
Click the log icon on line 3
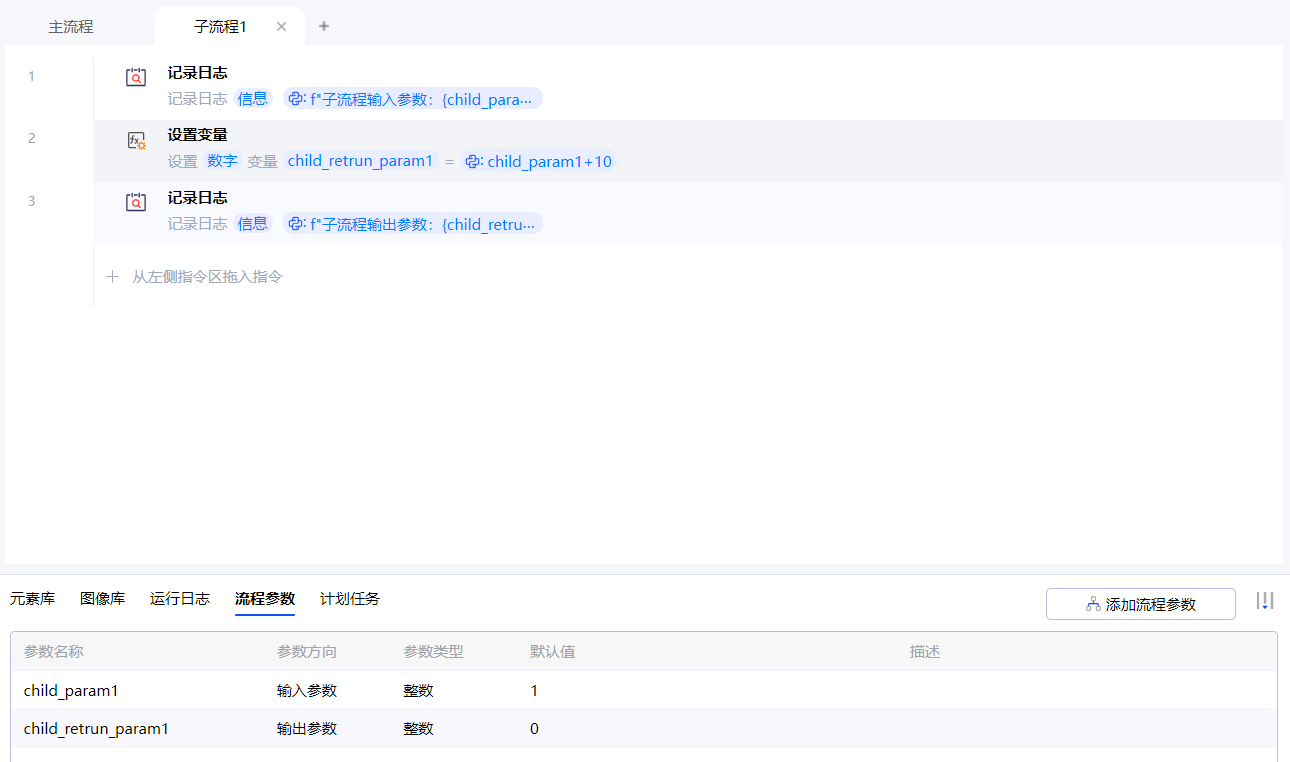coord(136,202)
